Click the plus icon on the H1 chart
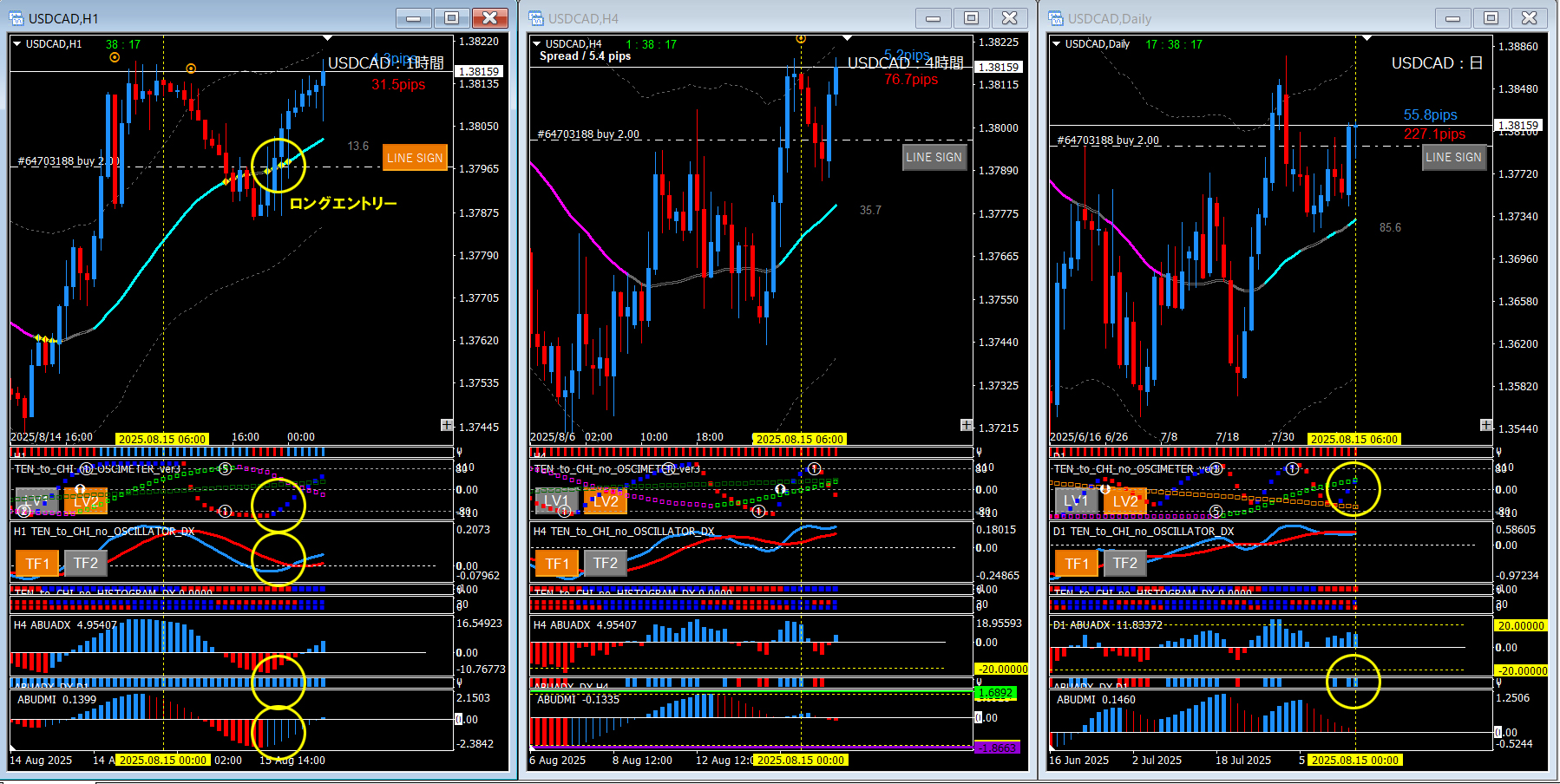Screen dimensions: 1560x784 click(447, 425)
